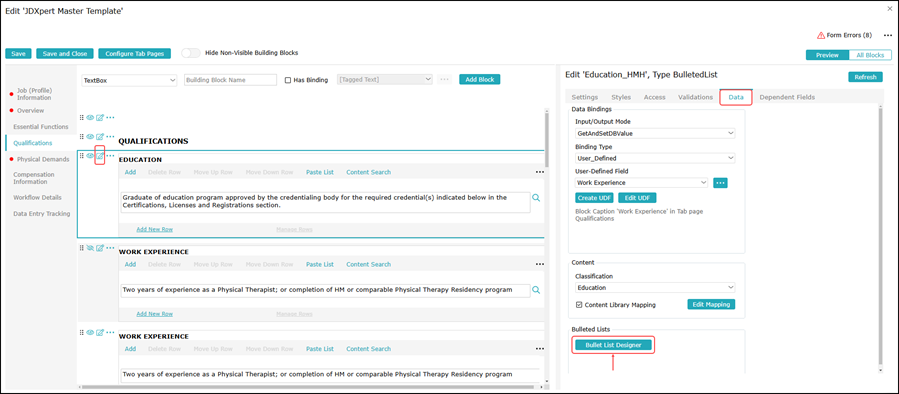
Task: Open the Dependent Fields tab
Action: [x=787, y=97]
